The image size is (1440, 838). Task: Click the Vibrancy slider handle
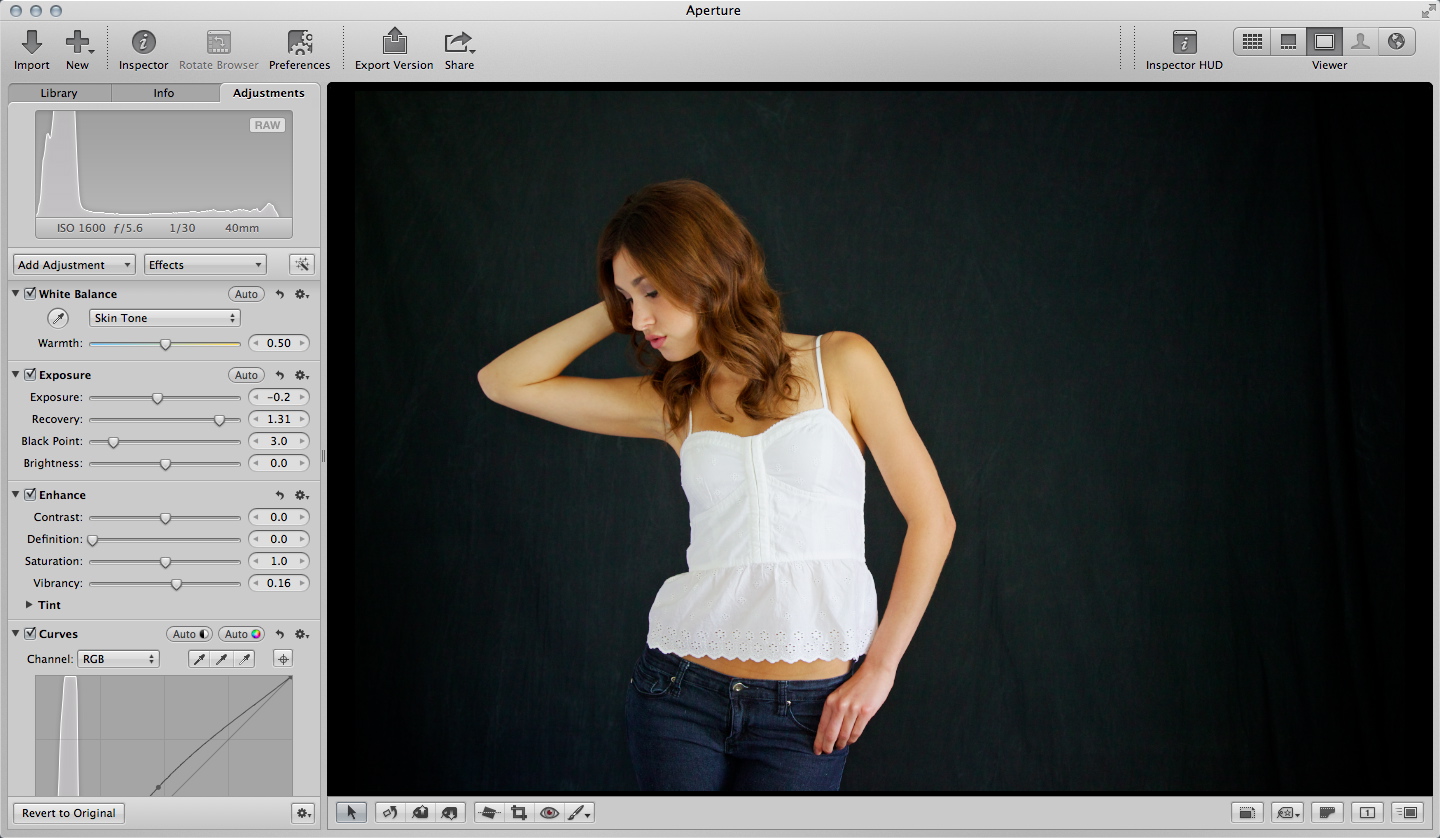[176, 584]
